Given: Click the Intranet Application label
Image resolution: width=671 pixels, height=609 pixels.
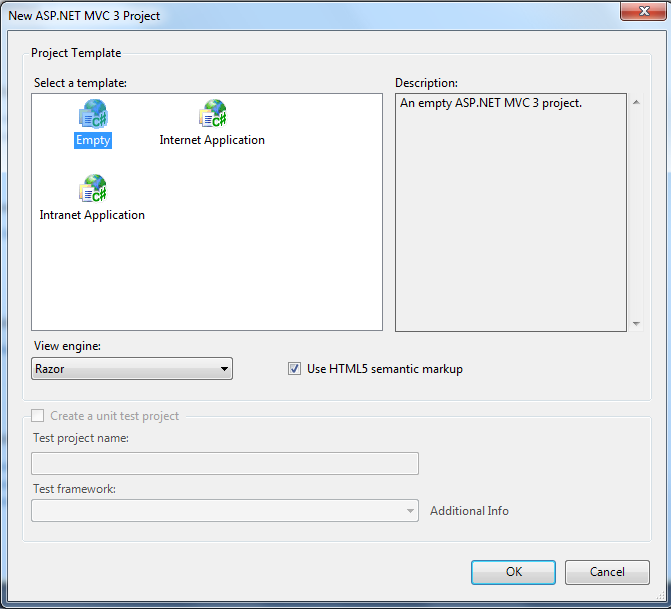Looking at the screenshot, I should click(x=92, y=215).
